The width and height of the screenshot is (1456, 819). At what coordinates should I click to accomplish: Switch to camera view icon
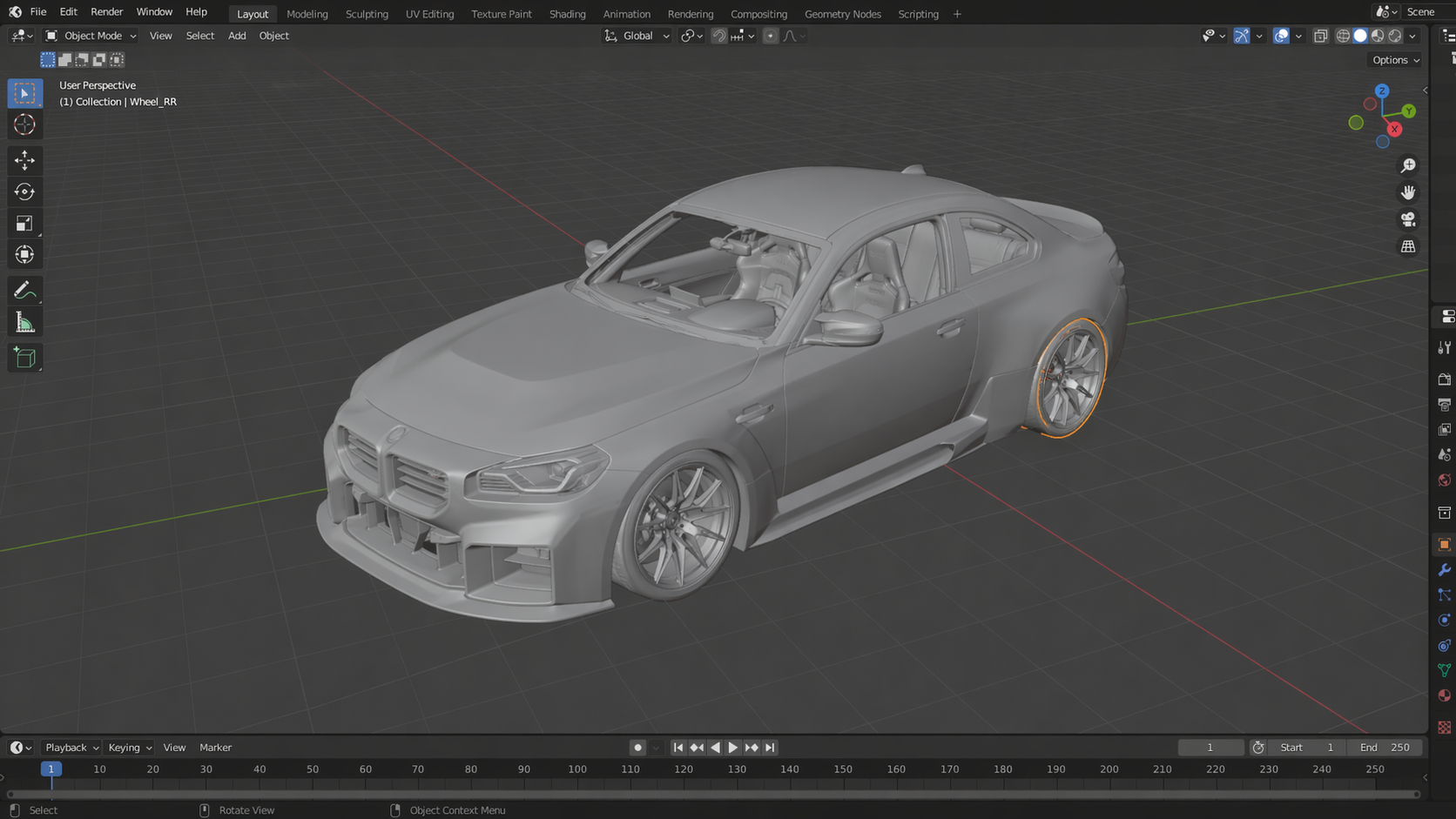click(1408, 219)
